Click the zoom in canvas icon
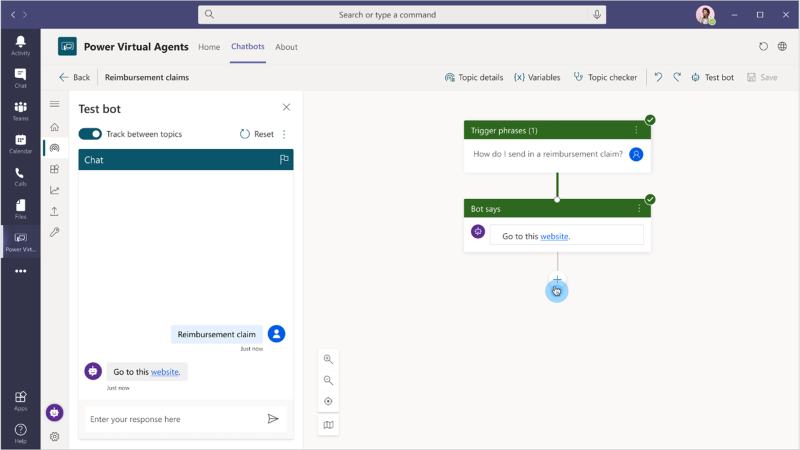 [x=328, y=359]
